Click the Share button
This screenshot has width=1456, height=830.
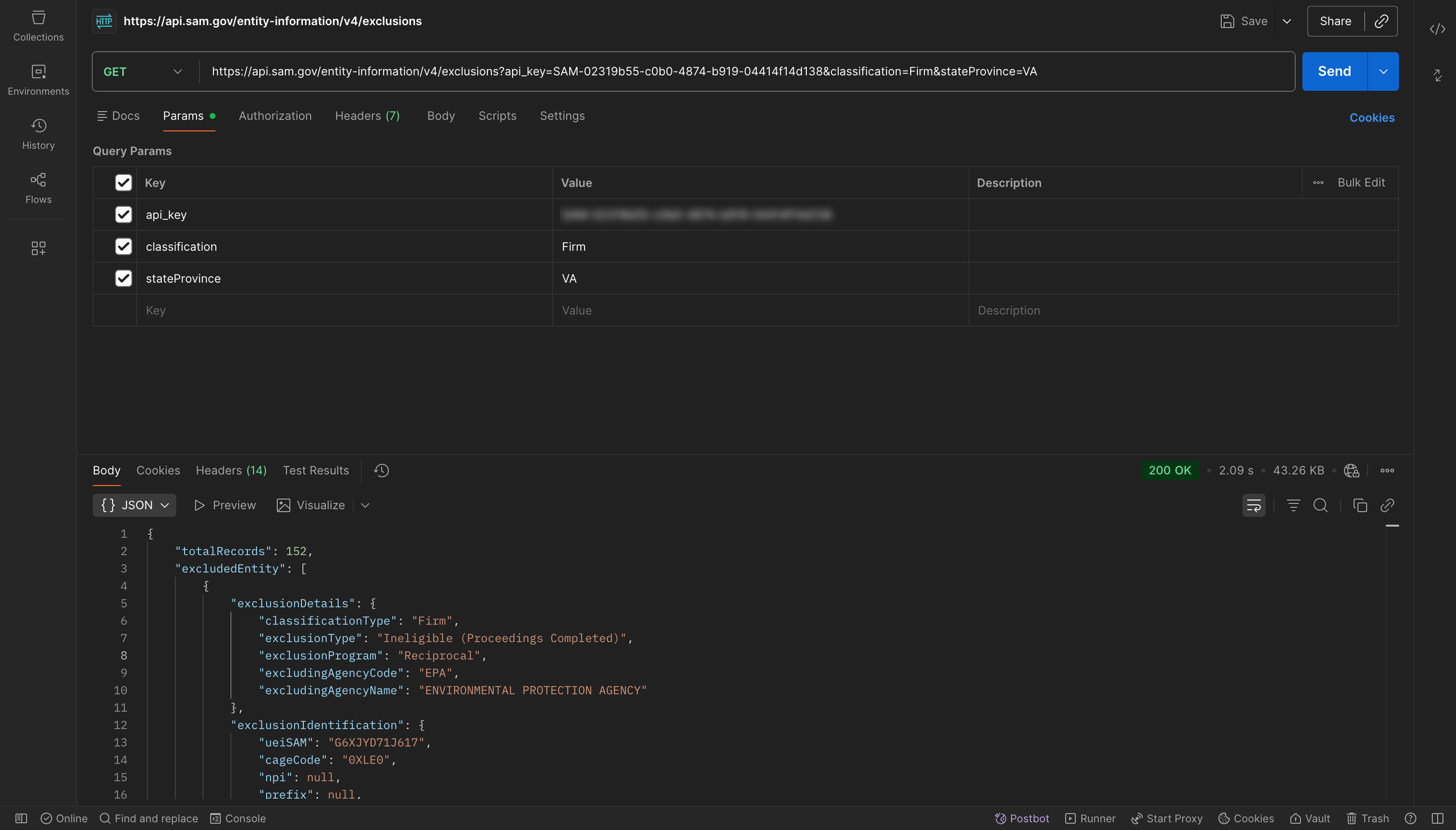coord(1335,21)
